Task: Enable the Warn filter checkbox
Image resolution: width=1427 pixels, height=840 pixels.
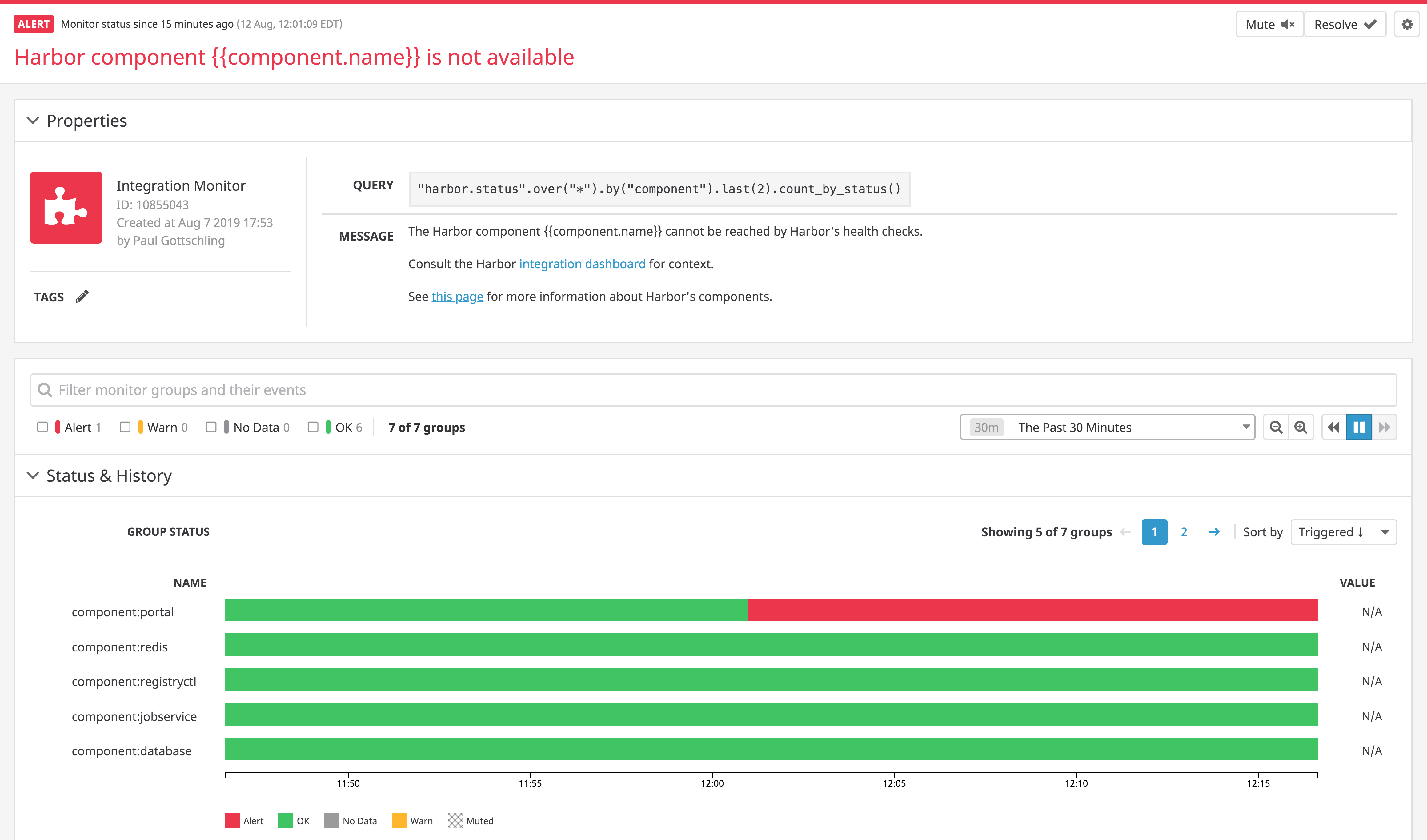Action: [x=125, y=427]
